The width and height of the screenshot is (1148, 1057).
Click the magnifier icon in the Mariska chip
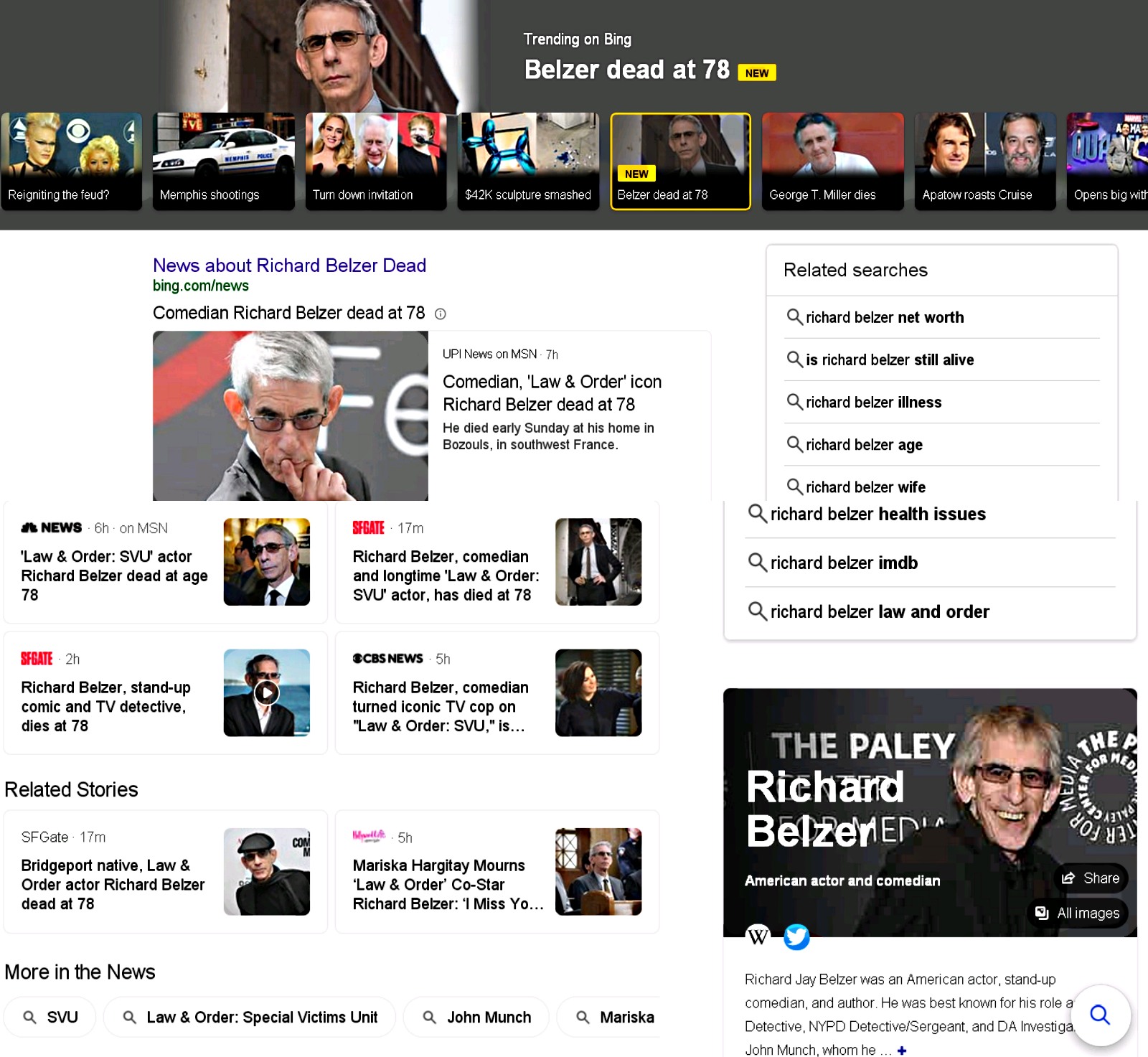[x=583, y=1018]
